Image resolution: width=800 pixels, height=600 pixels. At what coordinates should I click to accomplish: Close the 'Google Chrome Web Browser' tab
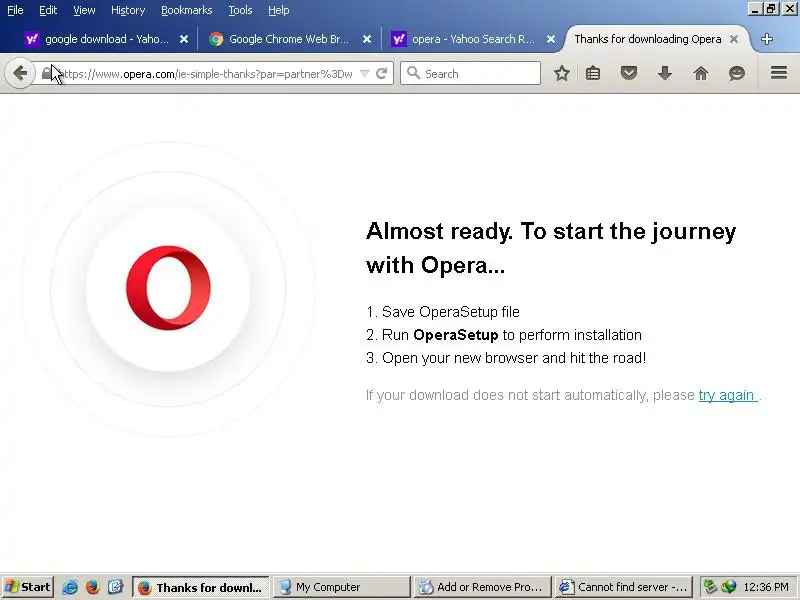click(367, 39)
